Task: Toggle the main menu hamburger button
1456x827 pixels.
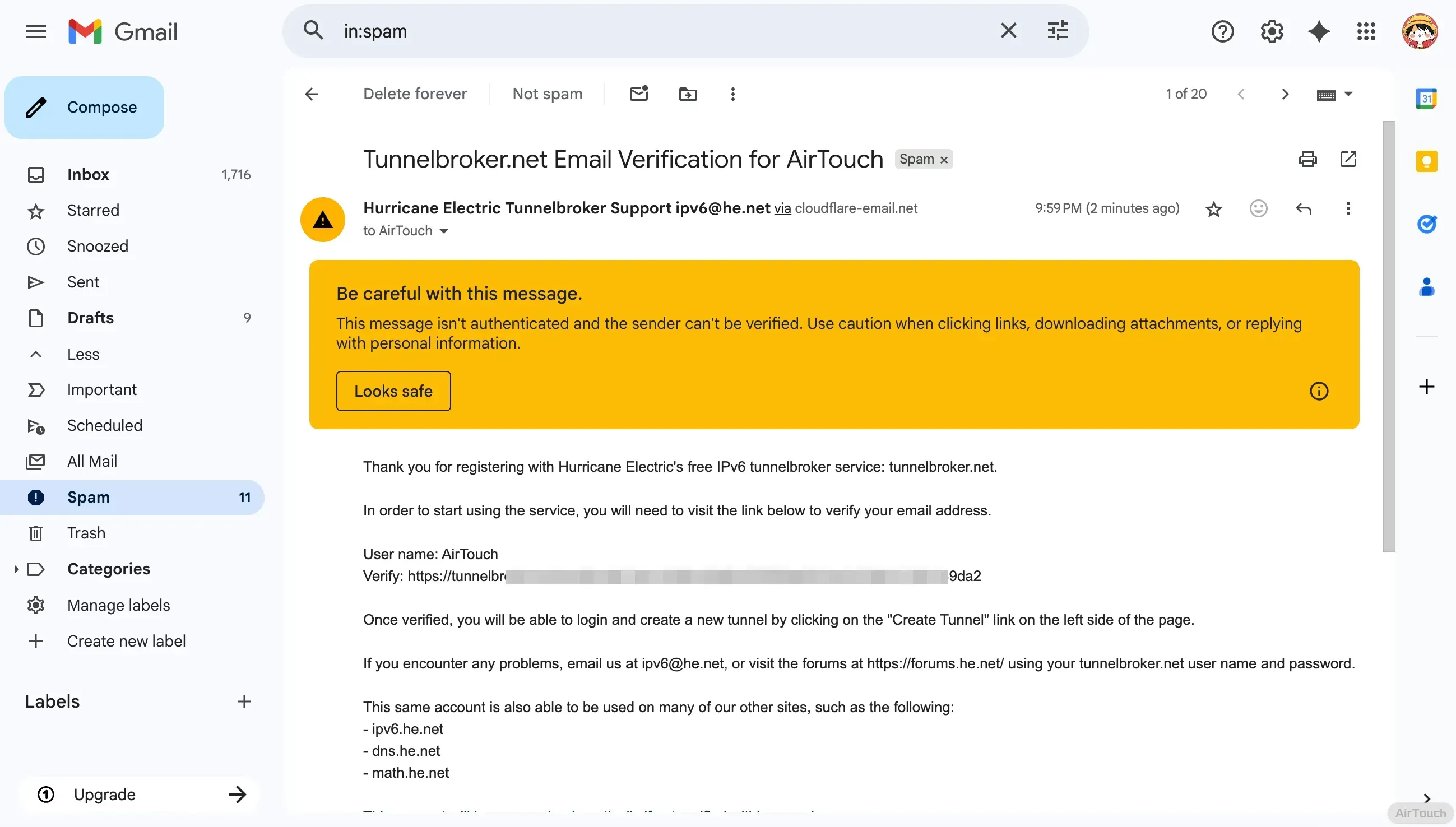Action: (36, 31)
